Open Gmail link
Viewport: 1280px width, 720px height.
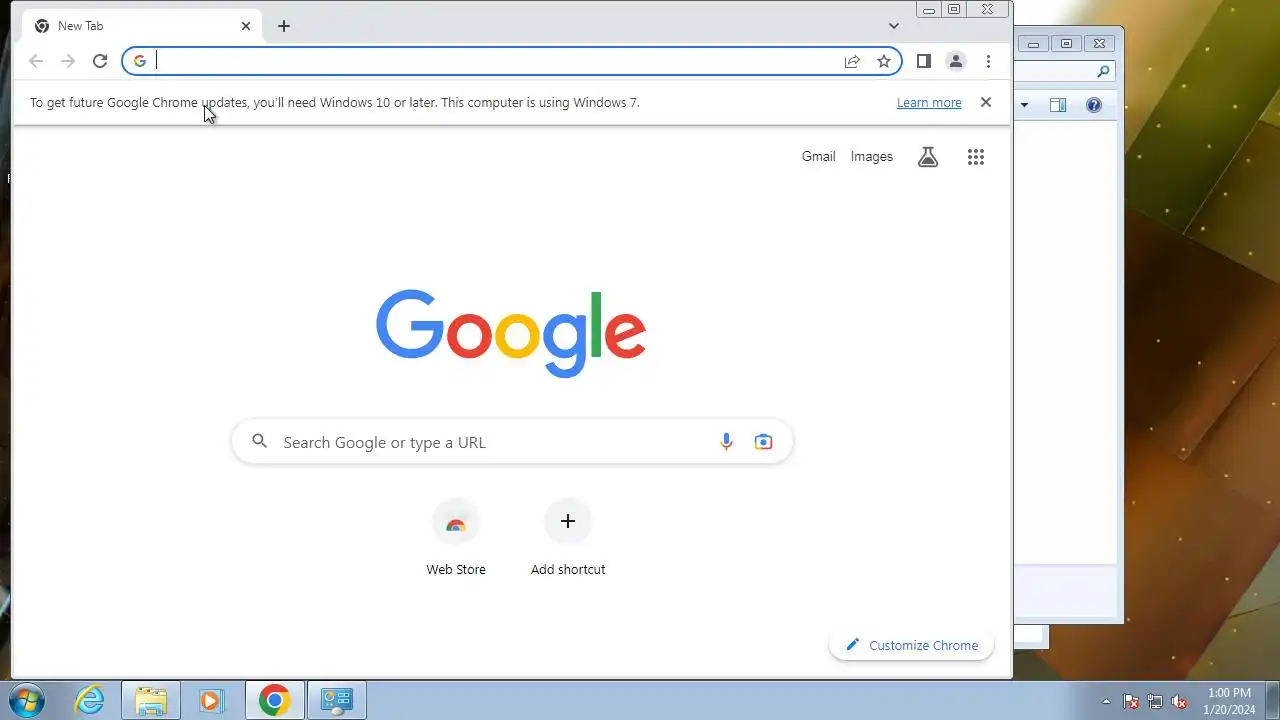(x=818, y=157)
